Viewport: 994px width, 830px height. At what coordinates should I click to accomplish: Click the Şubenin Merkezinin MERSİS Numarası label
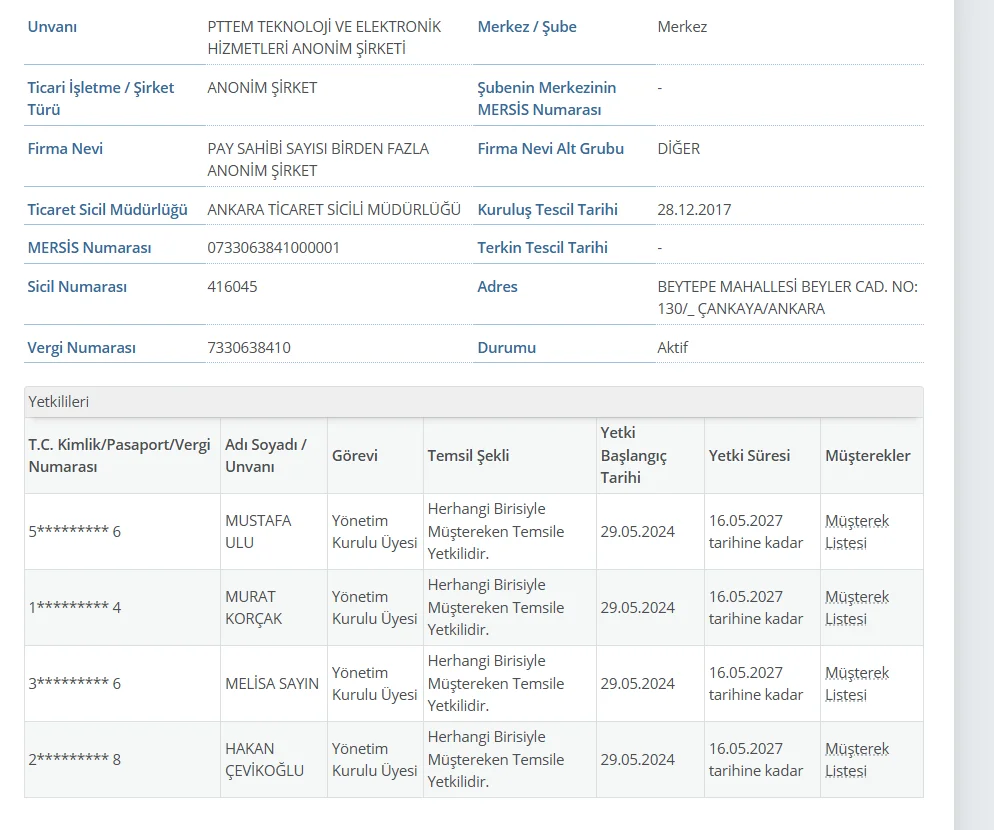(x=546, y=98)
